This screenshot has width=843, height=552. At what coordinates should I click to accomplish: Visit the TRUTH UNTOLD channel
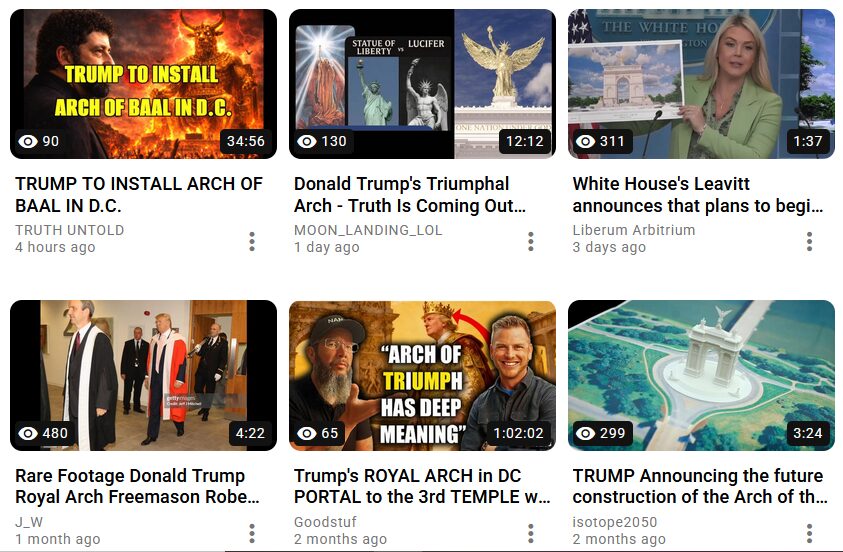click(x=70, y=230)
